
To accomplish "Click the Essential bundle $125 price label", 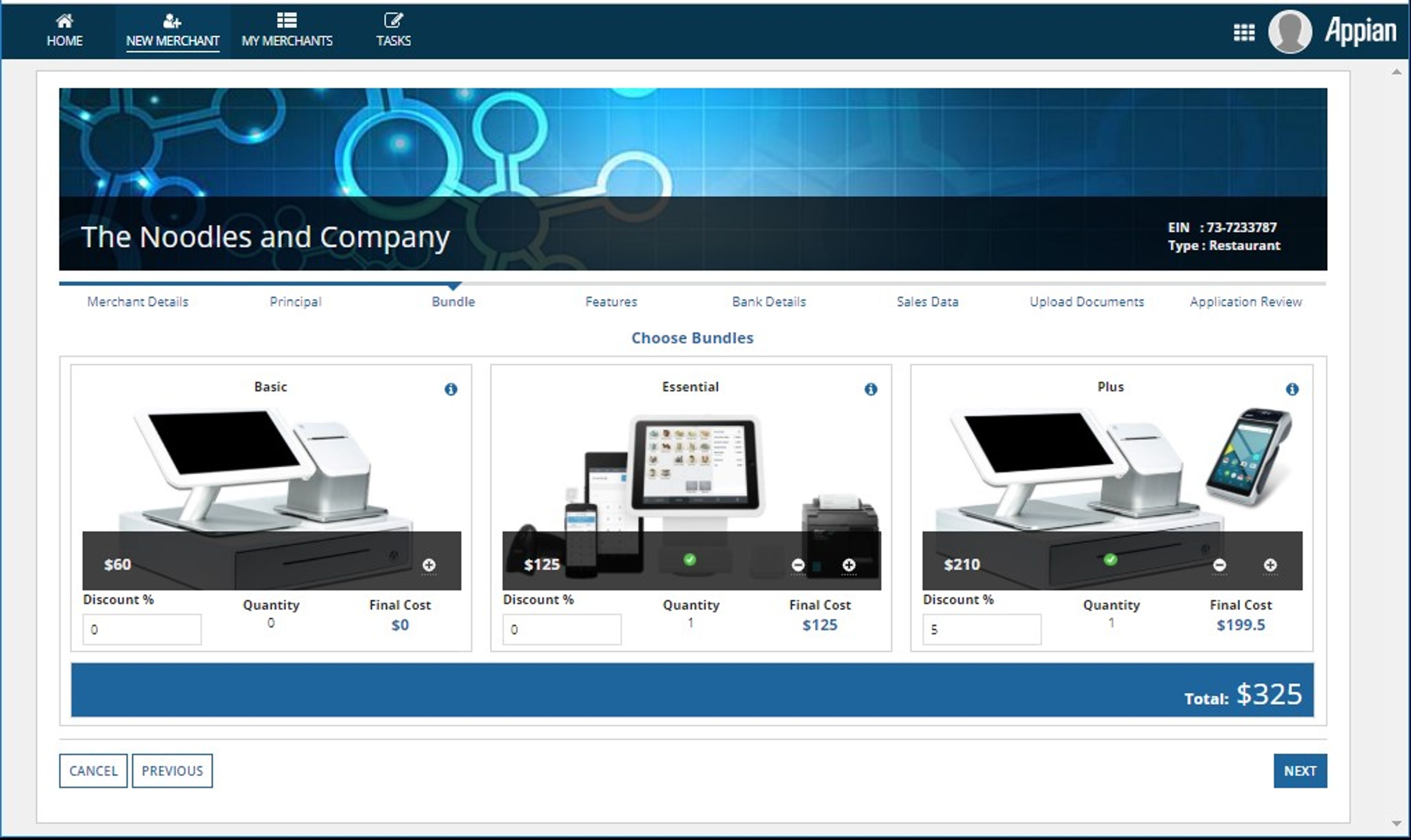I will (542, 564).
